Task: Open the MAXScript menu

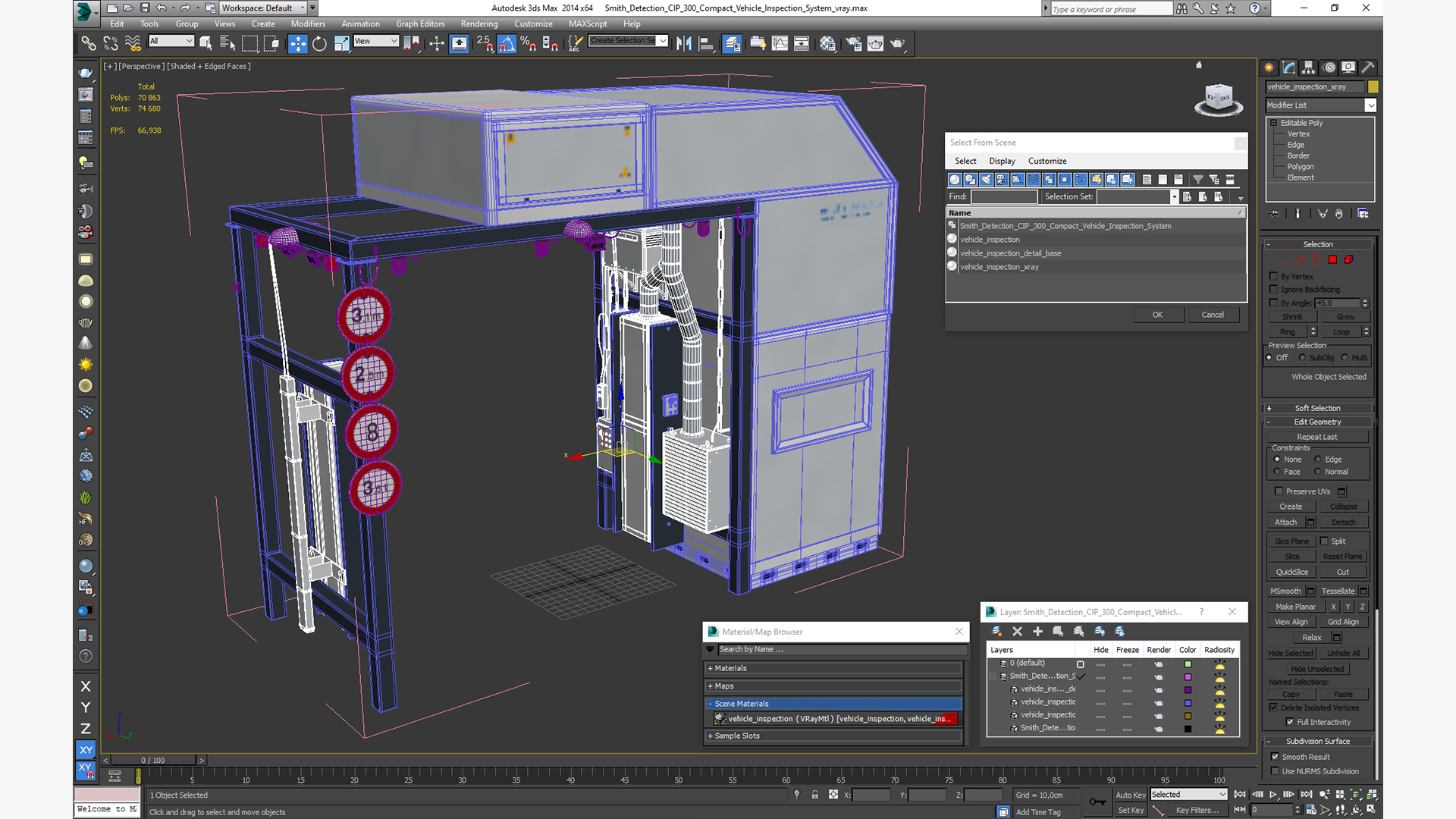Action: tap(588, 24)
